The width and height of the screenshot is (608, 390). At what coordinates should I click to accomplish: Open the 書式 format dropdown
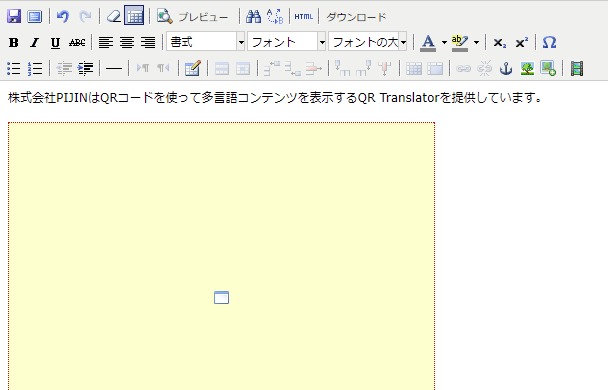pyautogui.click(x=206, y=41)
